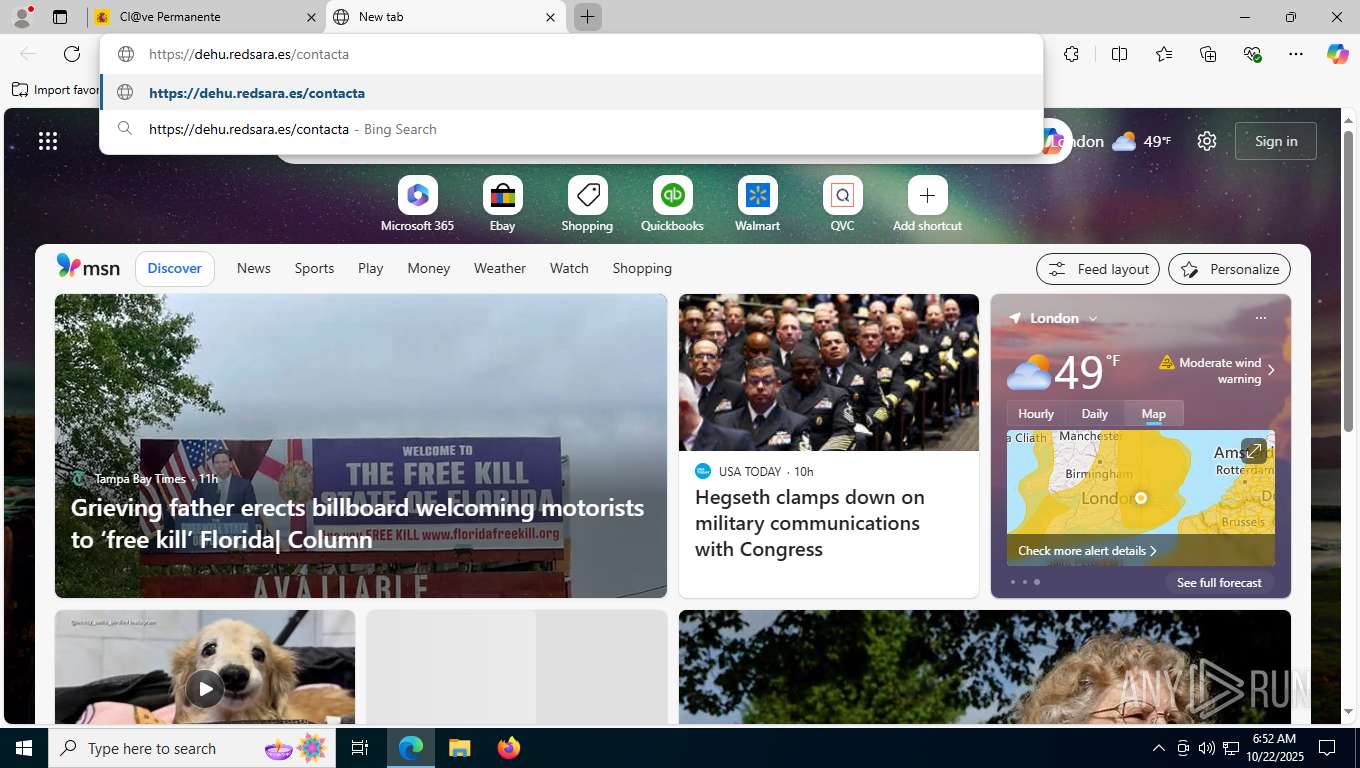Show hidden tray icons chevron
Viewport: 1360px width, 768px height.
coord(1158,748)
